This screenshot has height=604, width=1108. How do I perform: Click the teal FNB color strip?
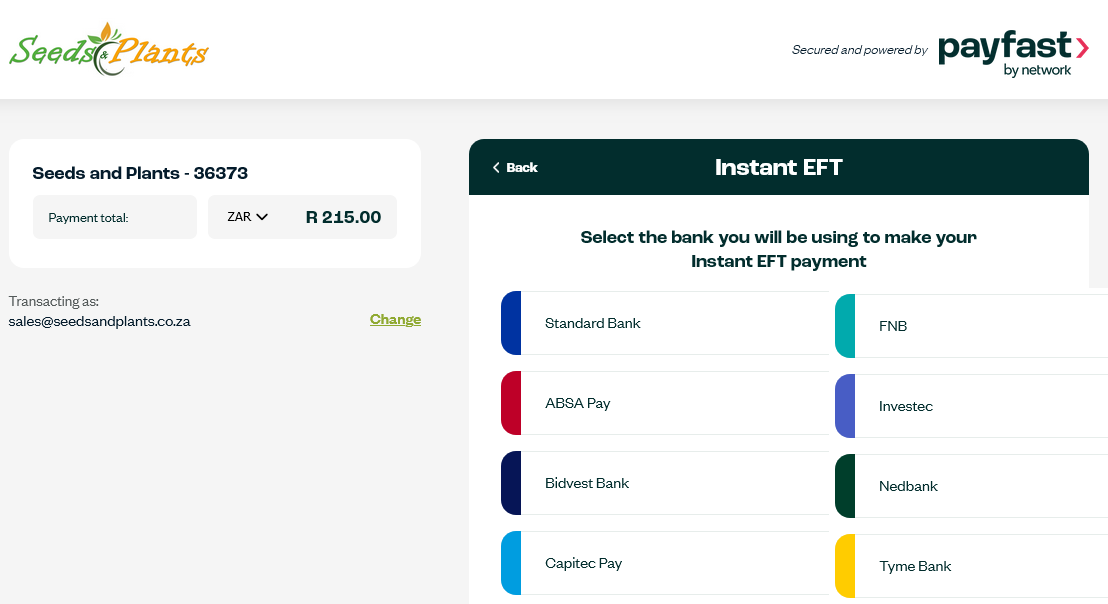click(x=845, y=326)
